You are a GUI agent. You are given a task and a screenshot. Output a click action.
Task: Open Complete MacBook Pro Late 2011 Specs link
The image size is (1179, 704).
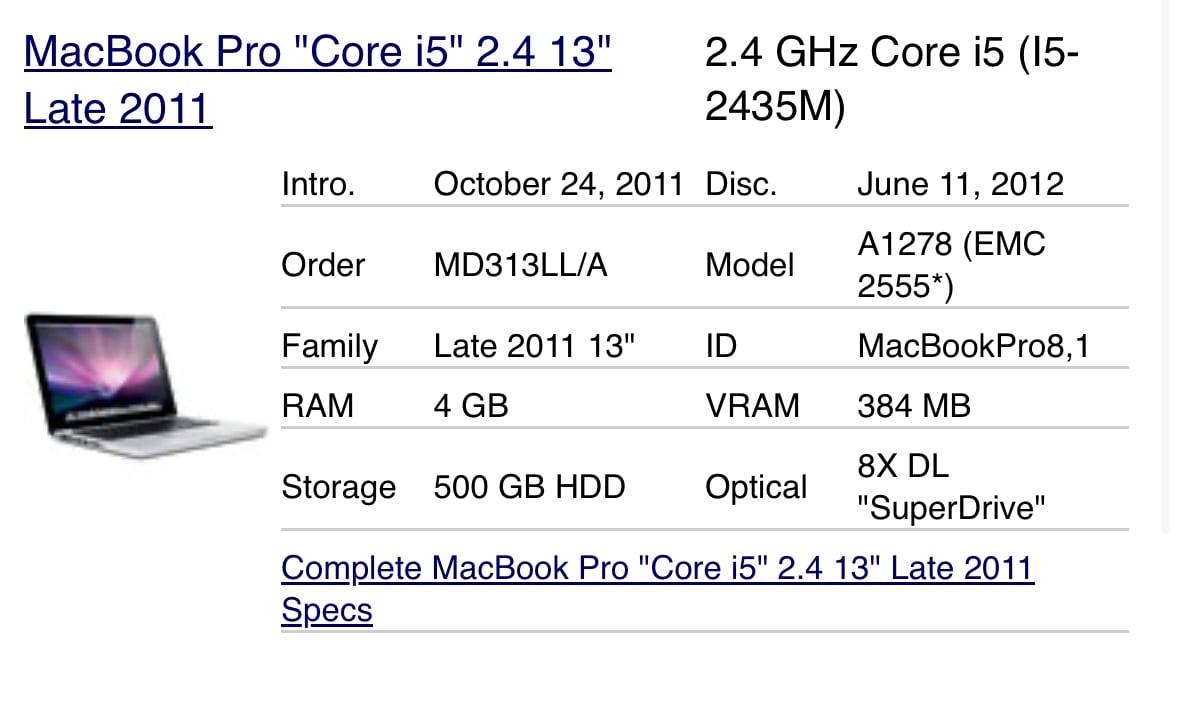point(657,589)
